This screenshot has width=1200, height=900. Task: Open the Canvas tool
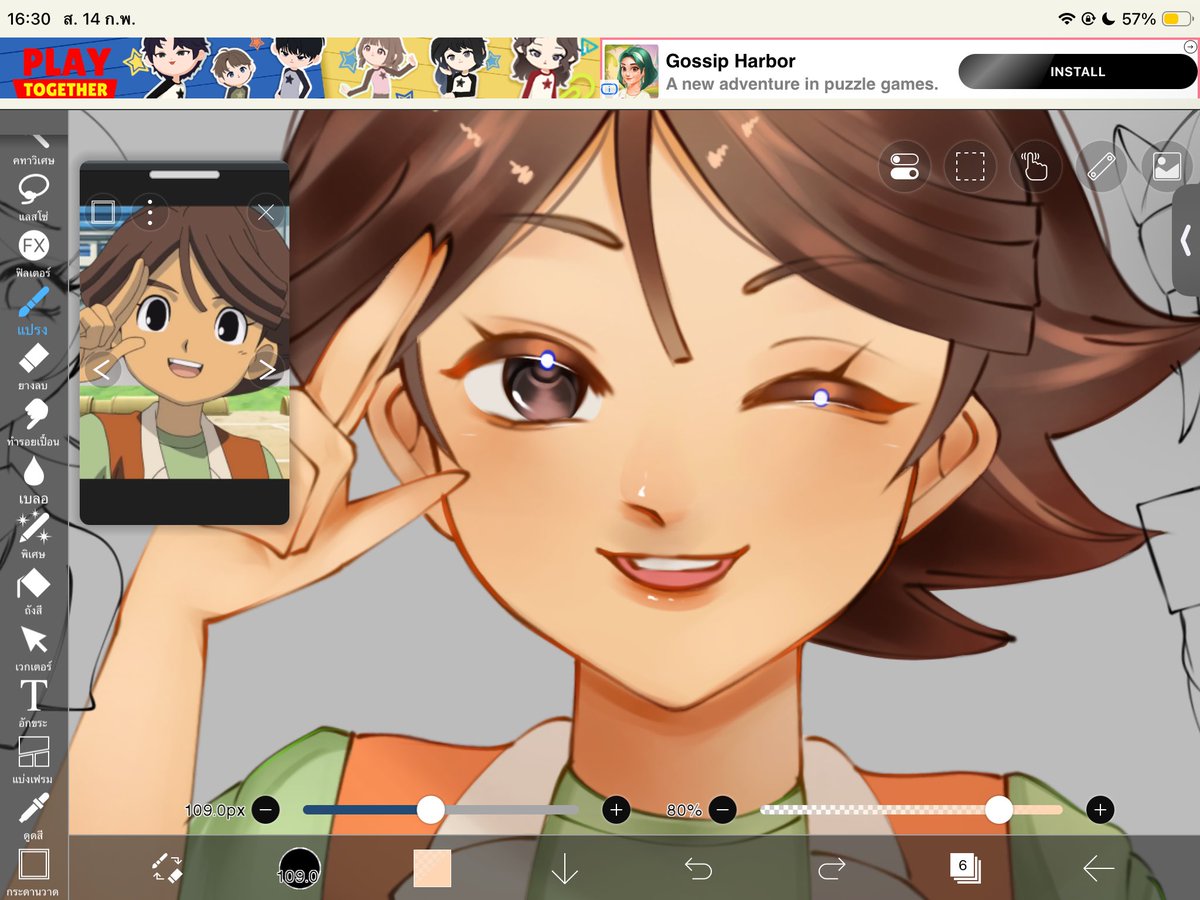(x=33, y=871)
